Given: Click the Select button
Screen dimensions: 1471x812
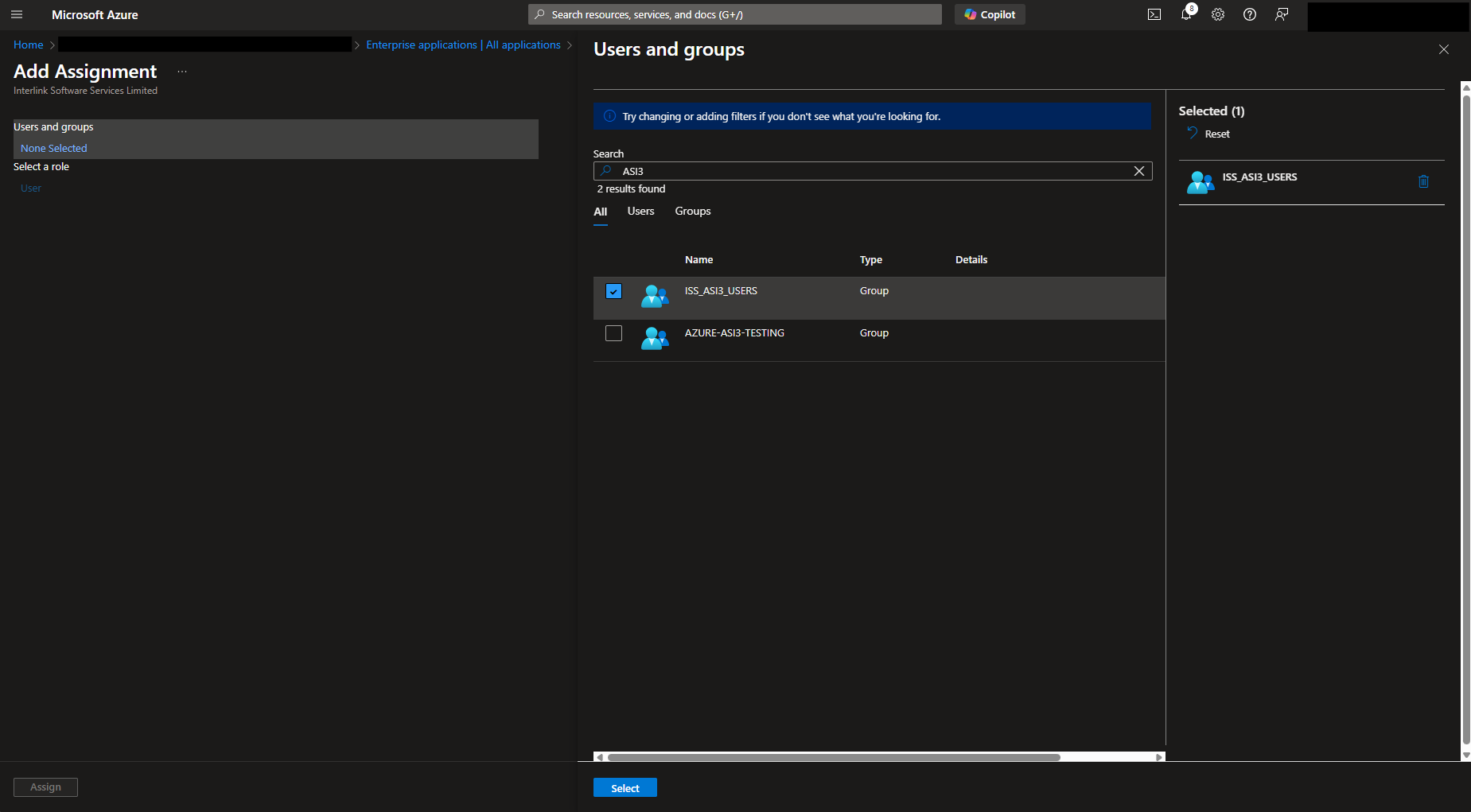Looking at the screenshot, I should point(625,787).
